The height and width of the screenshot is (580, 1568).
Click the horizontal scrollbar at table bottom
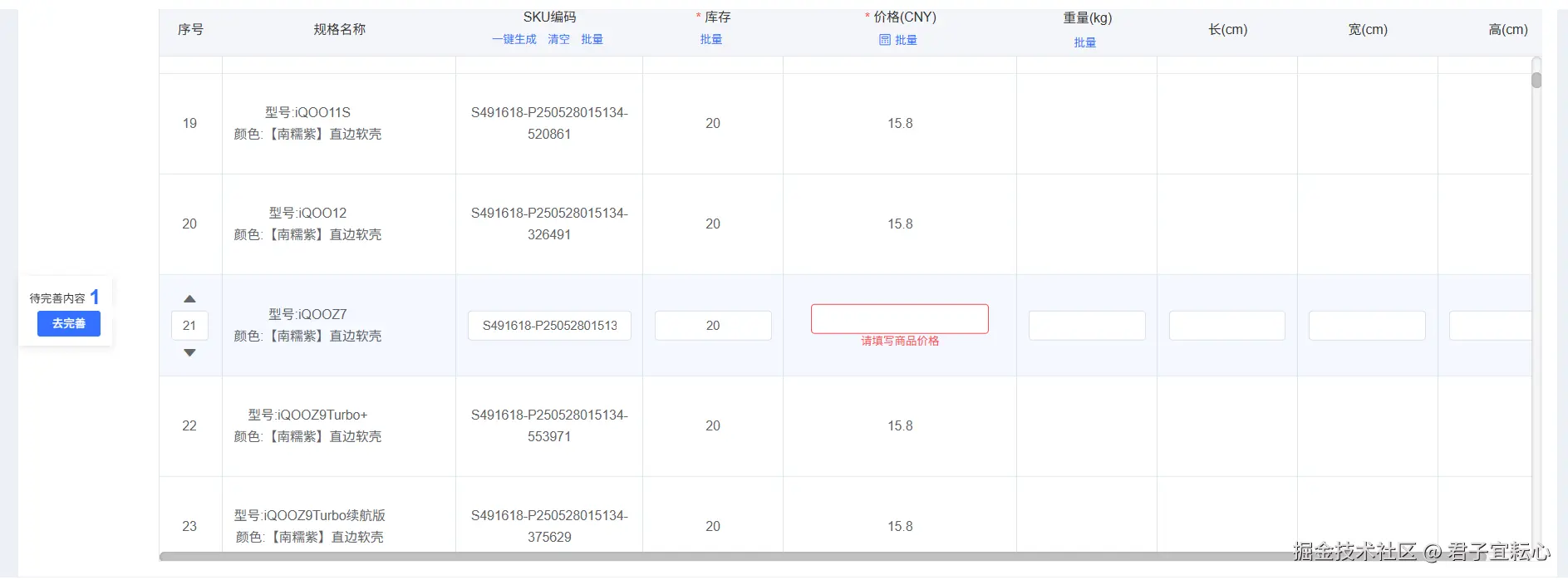point(748,556)
